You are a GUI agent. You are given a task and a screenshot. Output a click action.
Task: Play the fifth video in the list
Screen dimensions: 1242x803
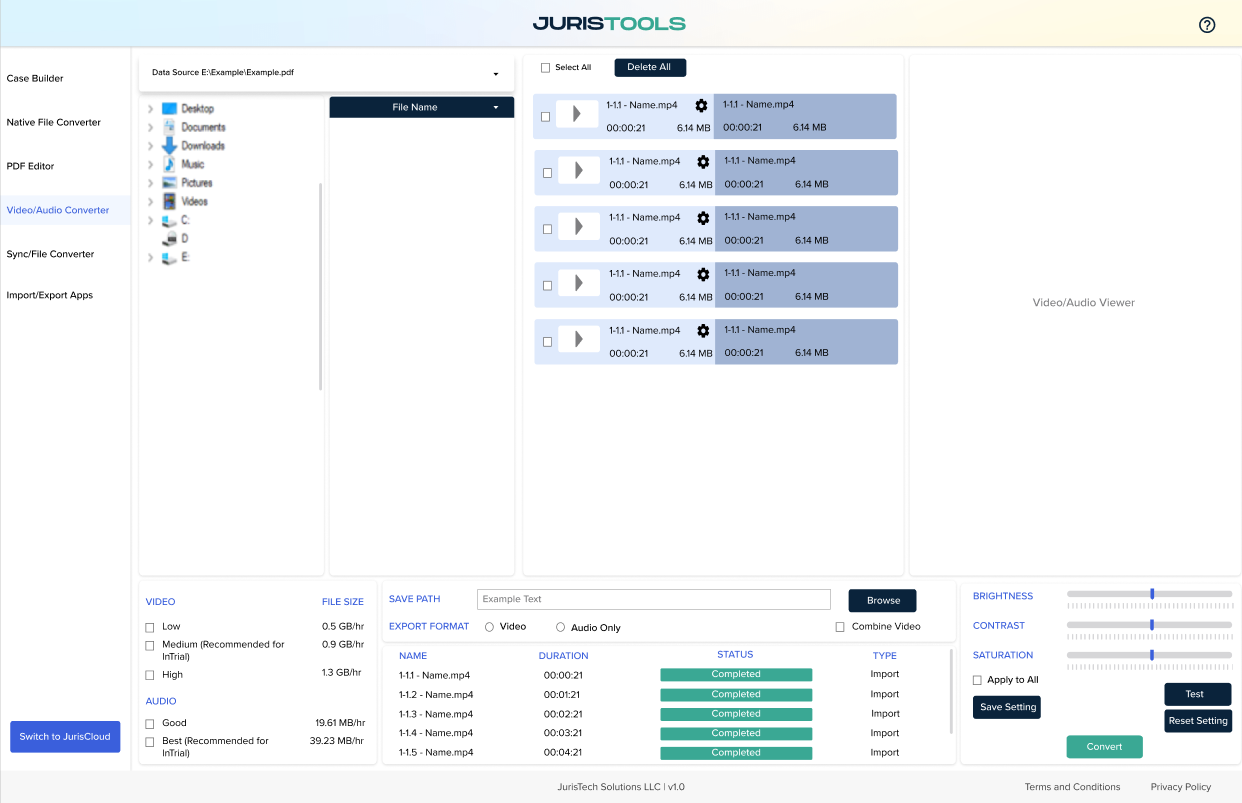pyautogui.click(x=578, y=340)
